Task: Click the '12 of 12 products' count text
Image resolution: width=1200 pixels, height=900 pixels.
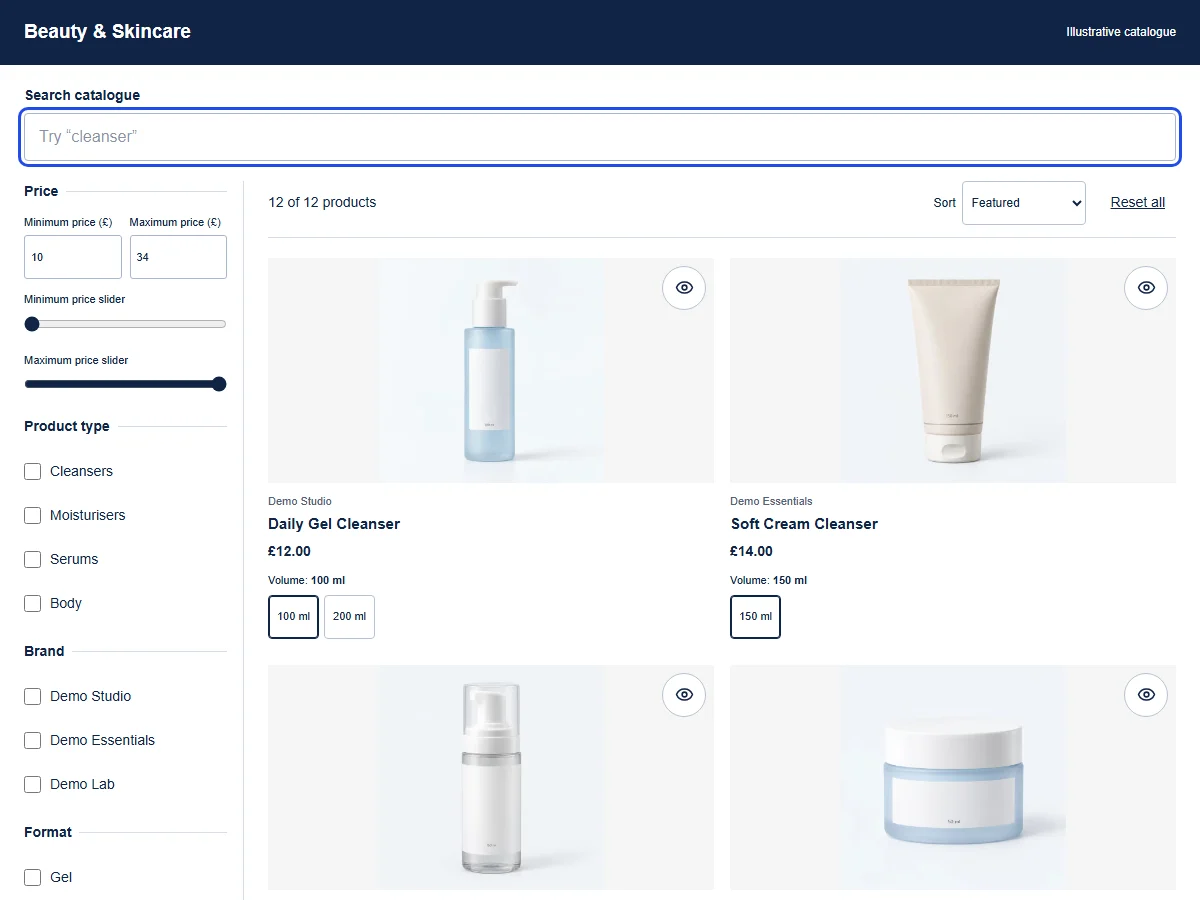Action: point(322,202)
